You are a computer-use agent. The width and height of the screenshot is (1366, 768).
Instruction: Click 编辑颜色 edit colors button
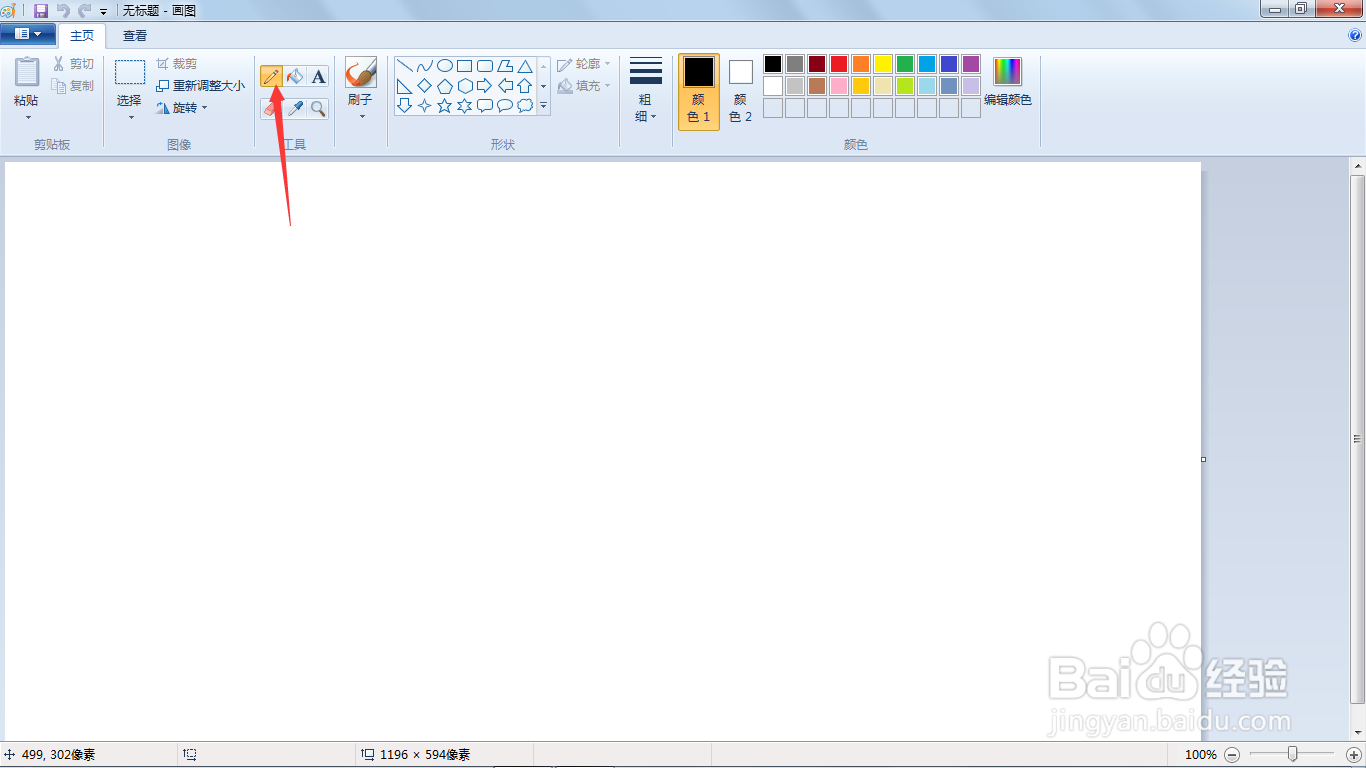pyautogui.click(x=1008, y=82)
